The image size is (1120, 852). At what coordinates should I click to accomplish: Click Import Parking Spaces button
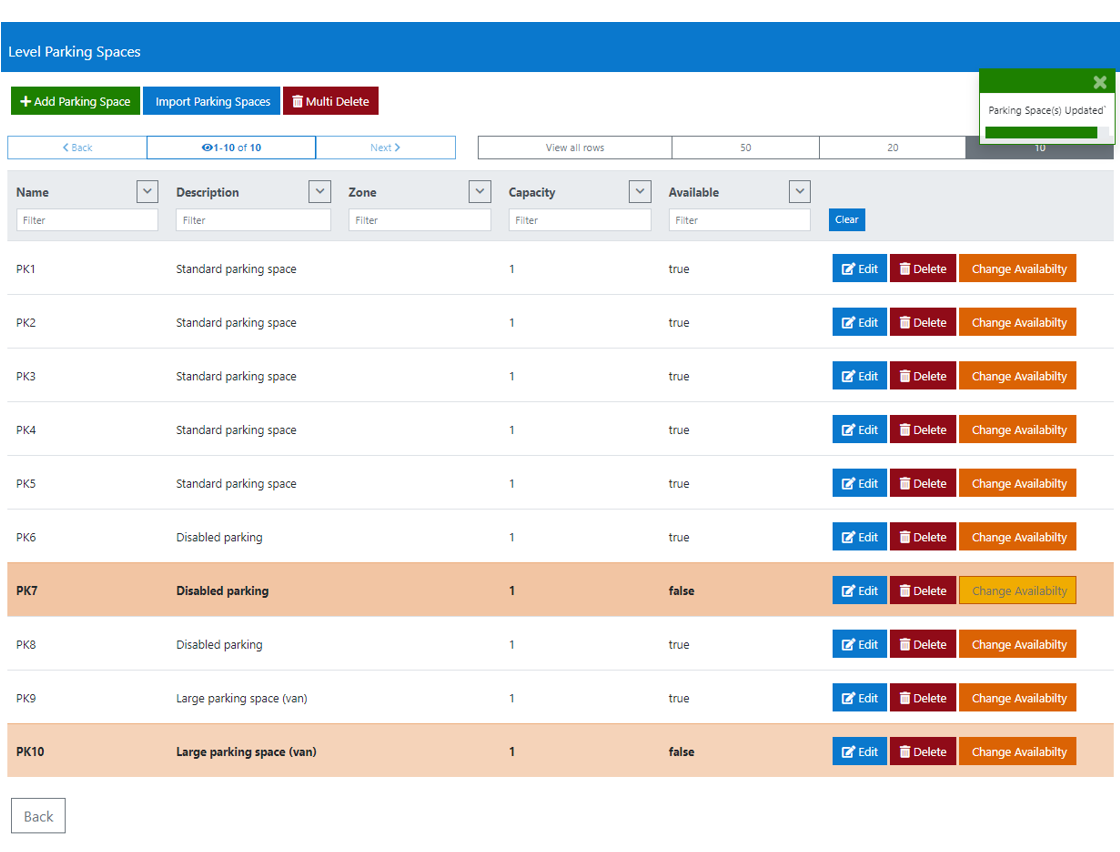click(212, 101)
